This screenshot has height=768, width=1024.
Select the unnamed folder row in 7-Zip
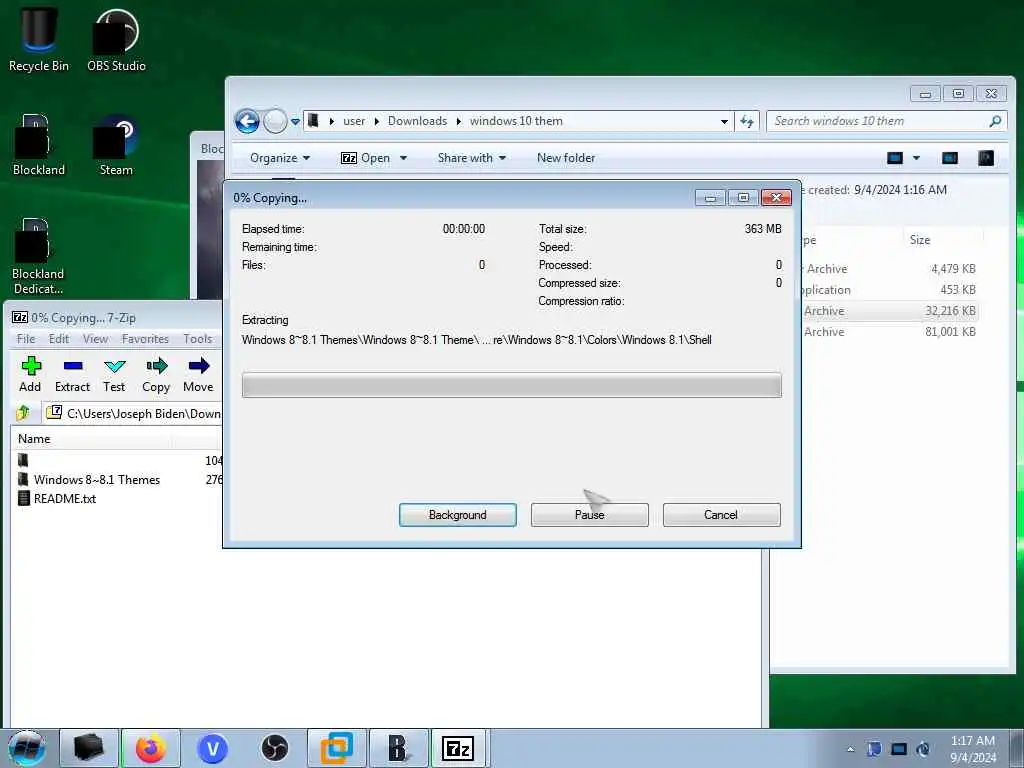[118, 460]
